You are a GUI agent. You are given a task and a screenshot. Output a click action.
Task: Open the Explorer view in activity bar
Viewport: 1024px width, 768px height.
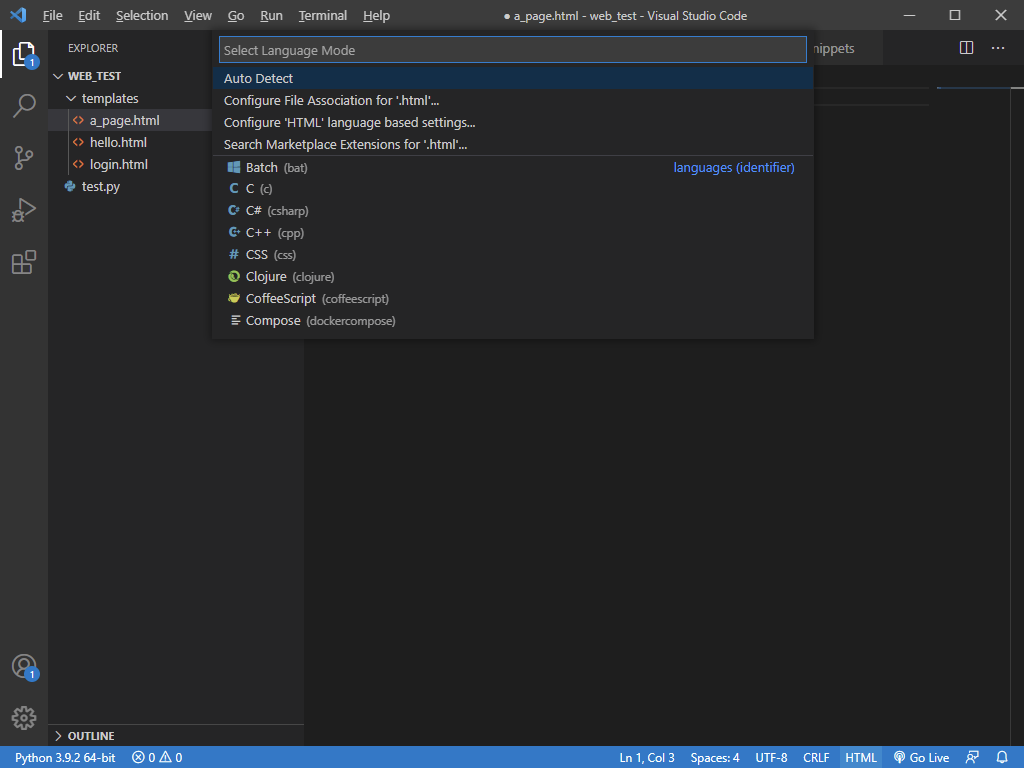tap(24, 54)
